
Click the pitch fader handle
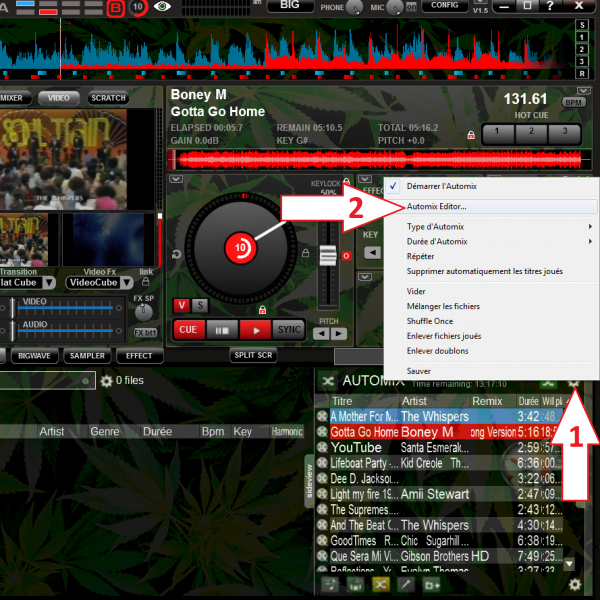[x=327, y=257]
